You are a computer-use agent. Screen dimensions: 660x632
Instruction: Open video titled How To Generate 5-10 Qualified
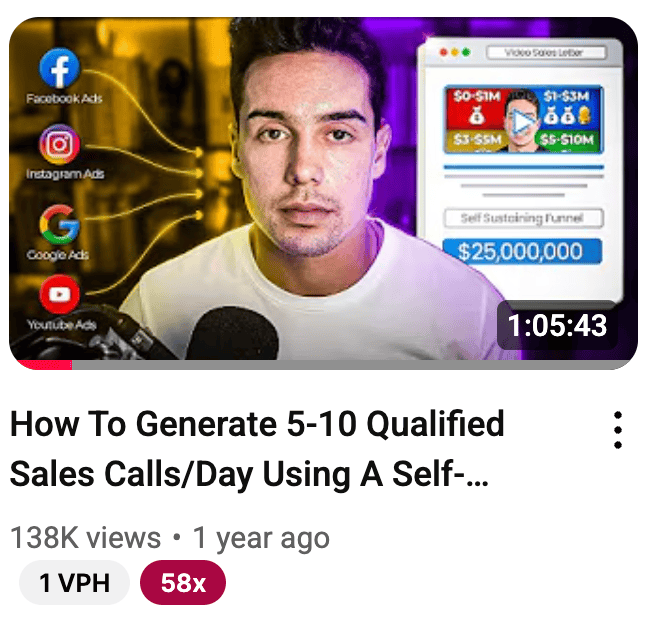[x=257, y=448]
